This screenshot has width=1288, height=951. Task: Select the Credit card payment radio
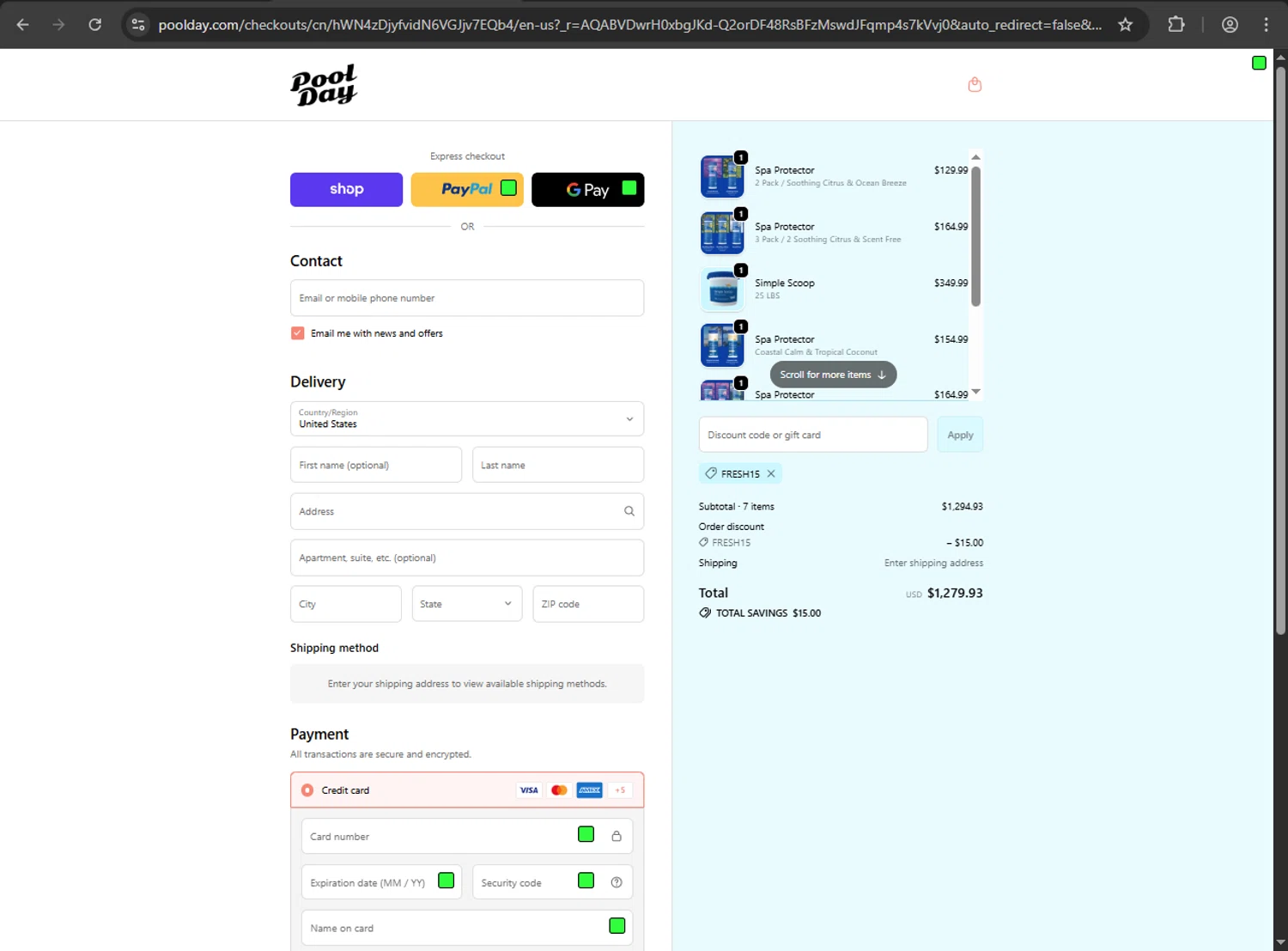click(307, 790)
